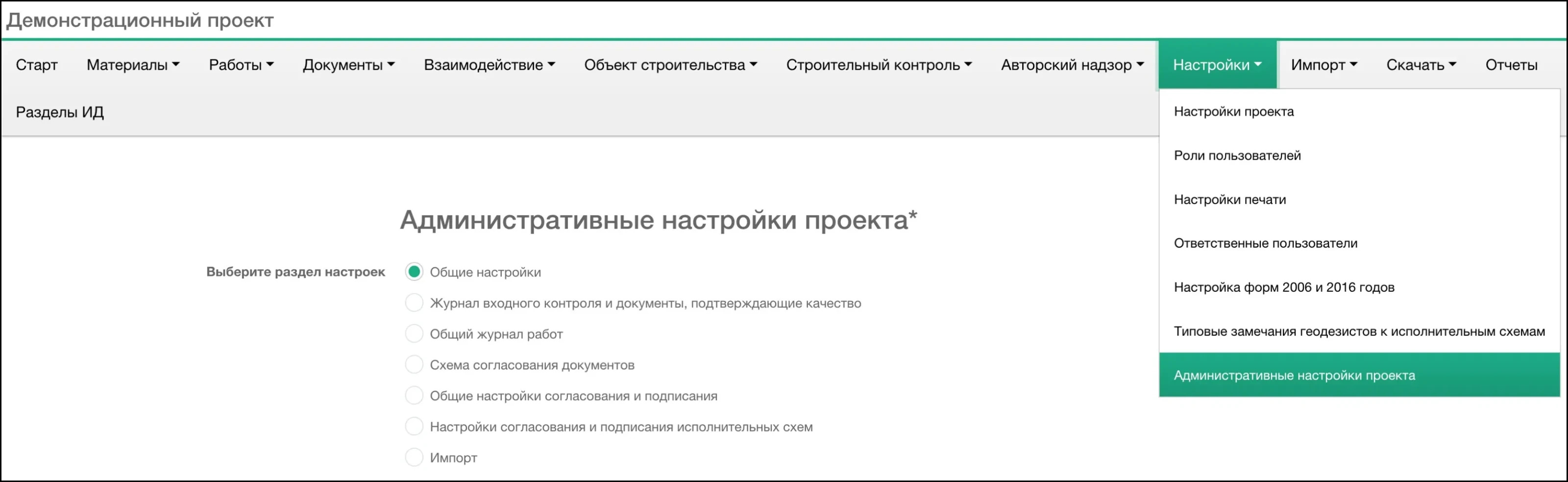Pick the Импорт radio button option
1568x482 pixels.
(x=415, y=457)
